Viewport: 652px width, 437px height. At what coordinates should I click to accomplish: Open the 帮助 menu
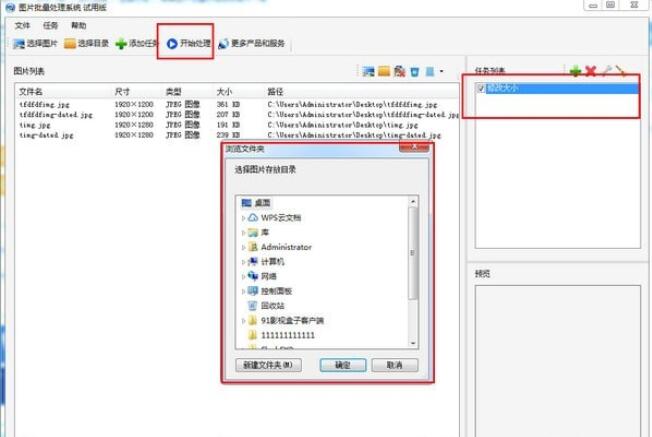coord(79,26)
